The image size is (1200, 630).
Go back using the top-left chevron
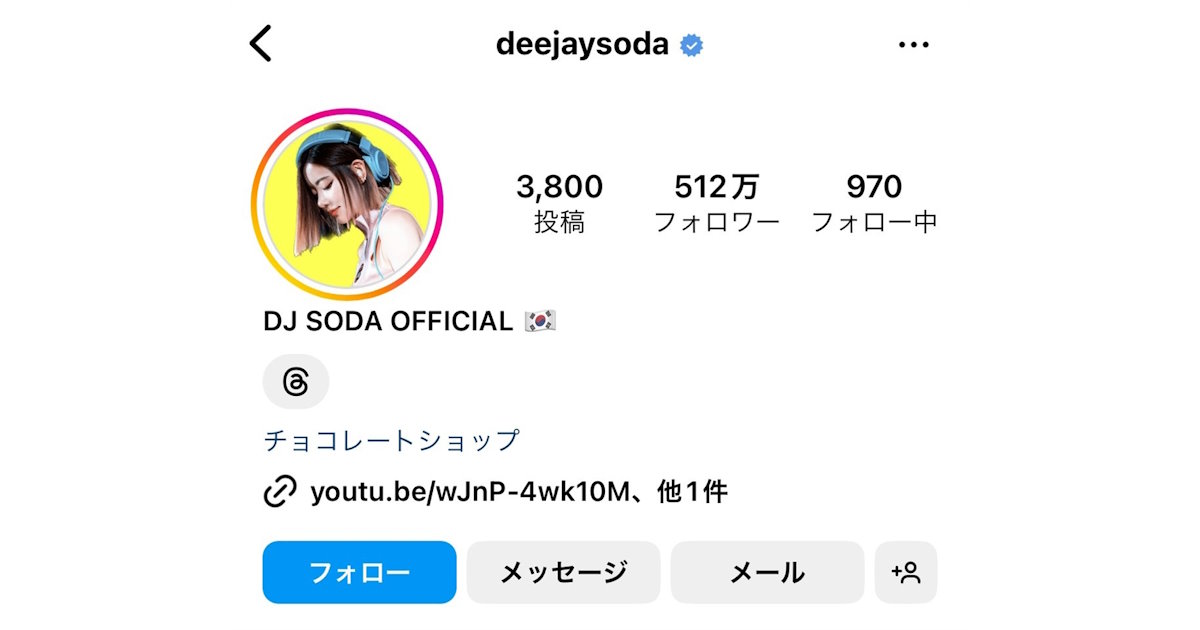261,44
